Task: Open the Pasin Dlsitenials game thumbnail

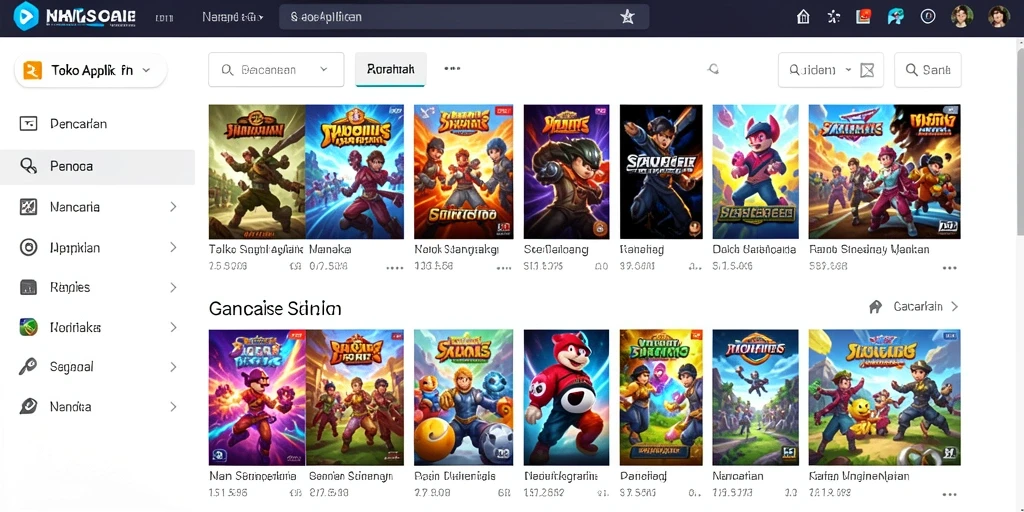Action: (463, 397)
